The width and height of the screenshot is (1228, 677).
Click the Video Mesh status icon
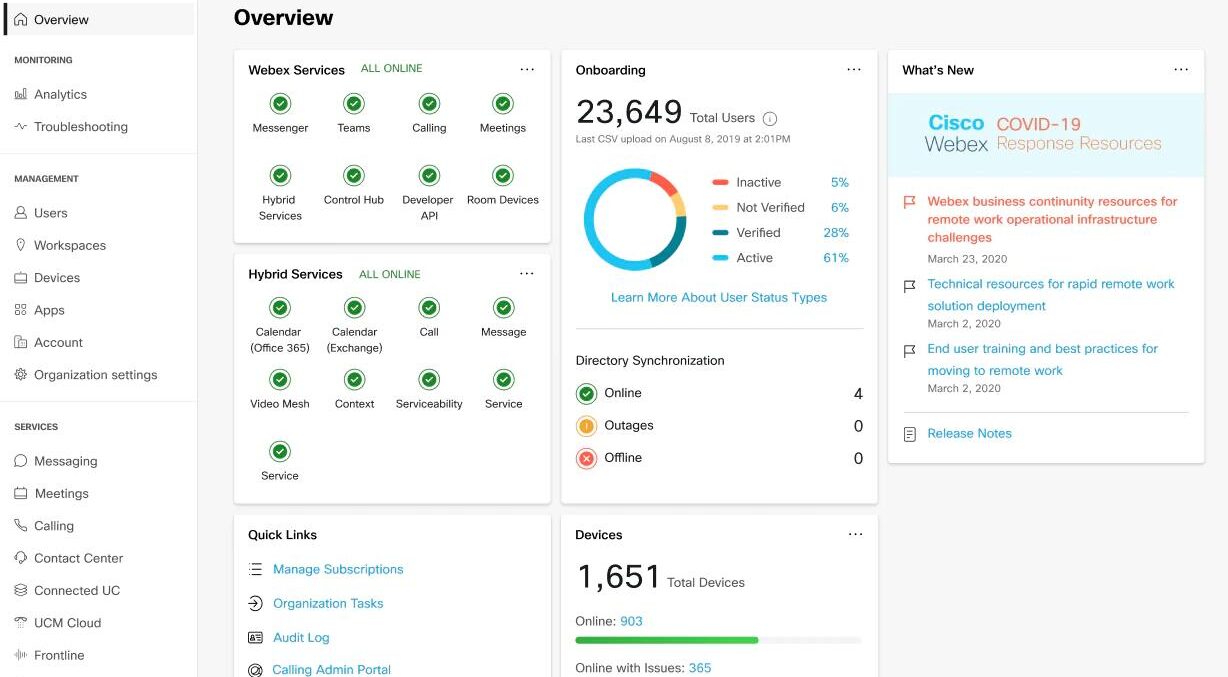[280, 380]
